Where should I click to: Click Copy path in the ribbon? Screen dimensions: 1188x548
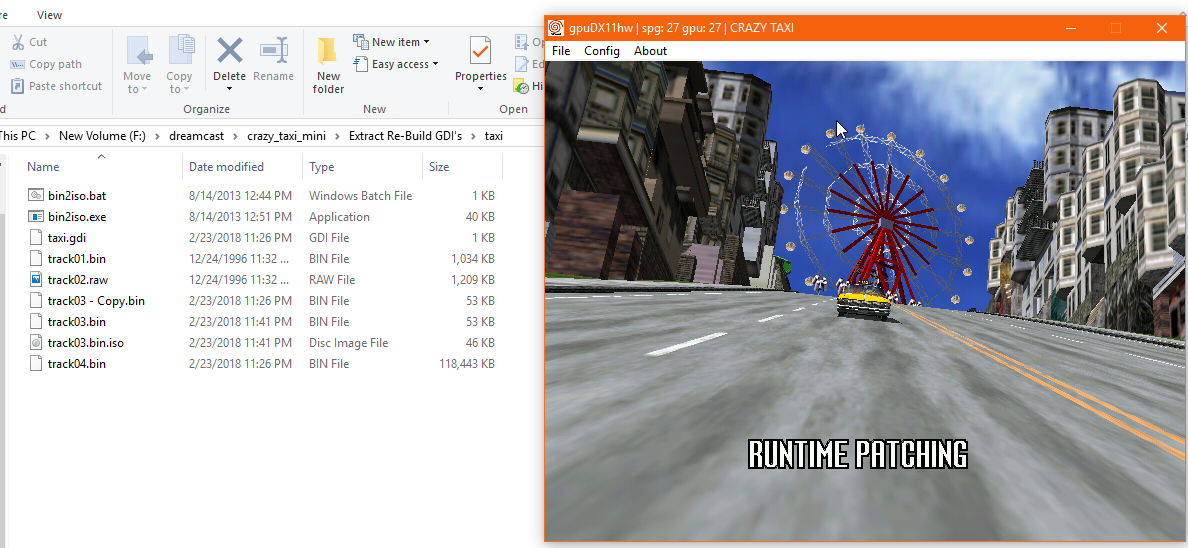(x=46, y=64)
